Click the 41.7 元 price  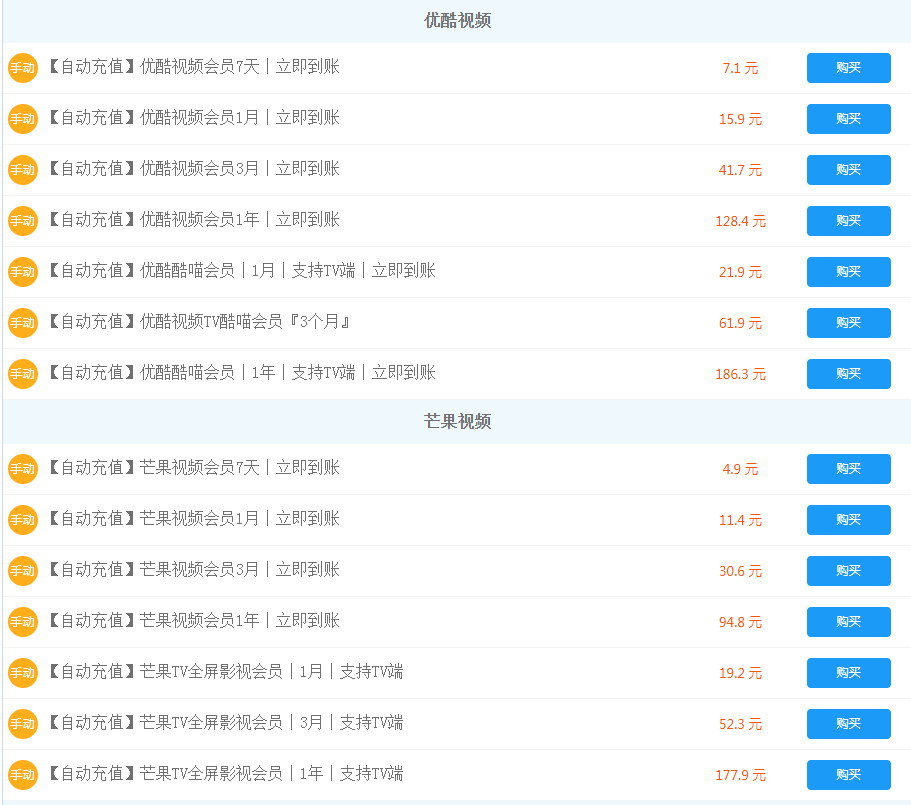click(x=740, y=171)
